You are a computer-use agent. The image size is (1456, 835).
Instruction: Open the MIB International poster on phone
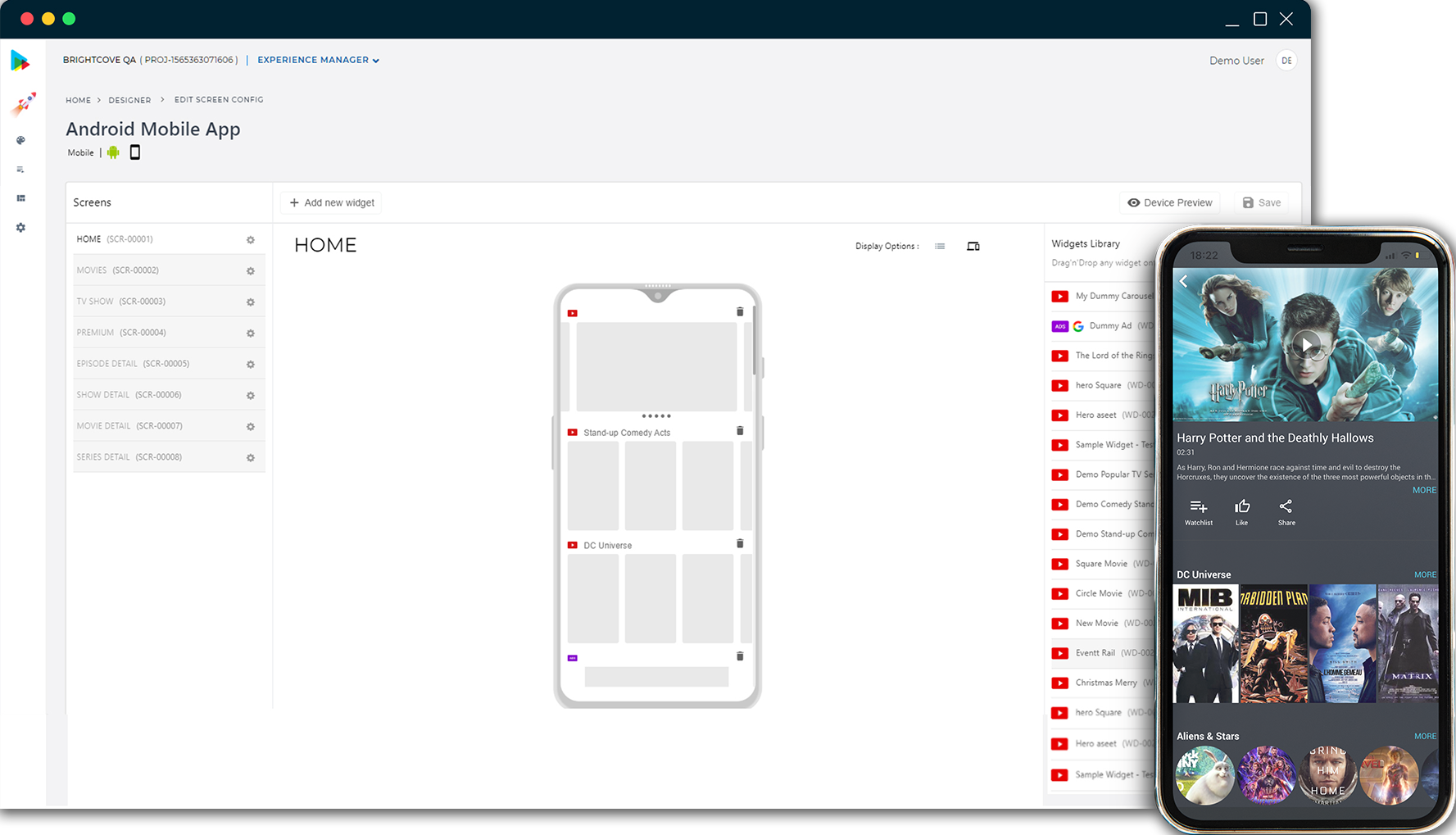[1205, 644]
